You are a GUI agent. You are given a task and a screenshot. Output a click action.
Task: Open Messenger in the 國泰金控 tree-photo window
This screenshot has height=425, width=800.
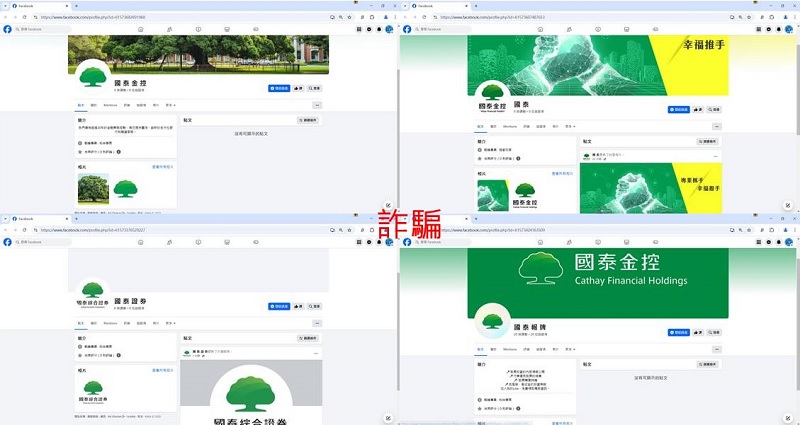point(369,29)
